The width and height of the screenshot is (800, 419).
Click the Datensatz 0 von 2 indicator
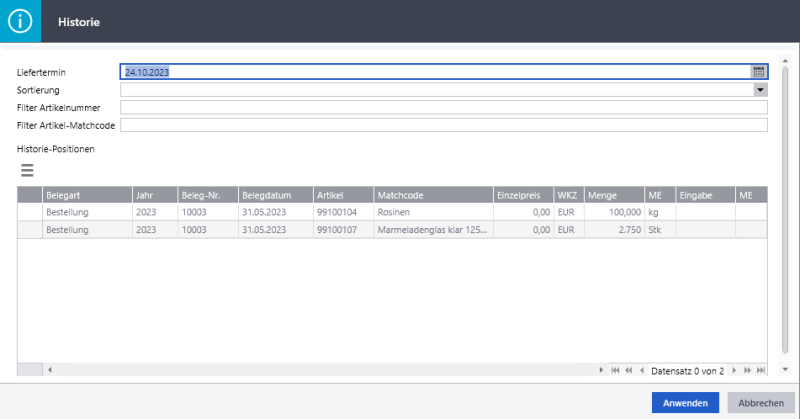tap(687, 371)
